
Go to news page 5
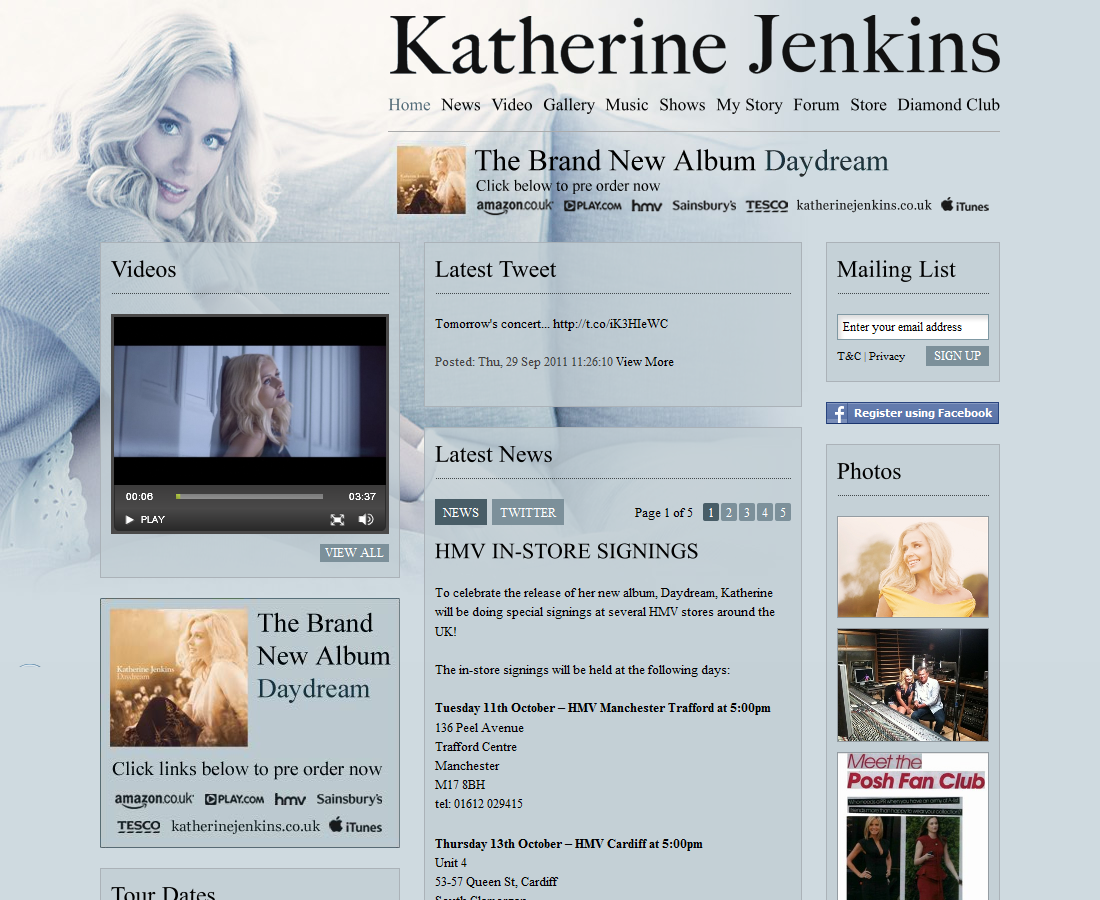click(783, 512)
